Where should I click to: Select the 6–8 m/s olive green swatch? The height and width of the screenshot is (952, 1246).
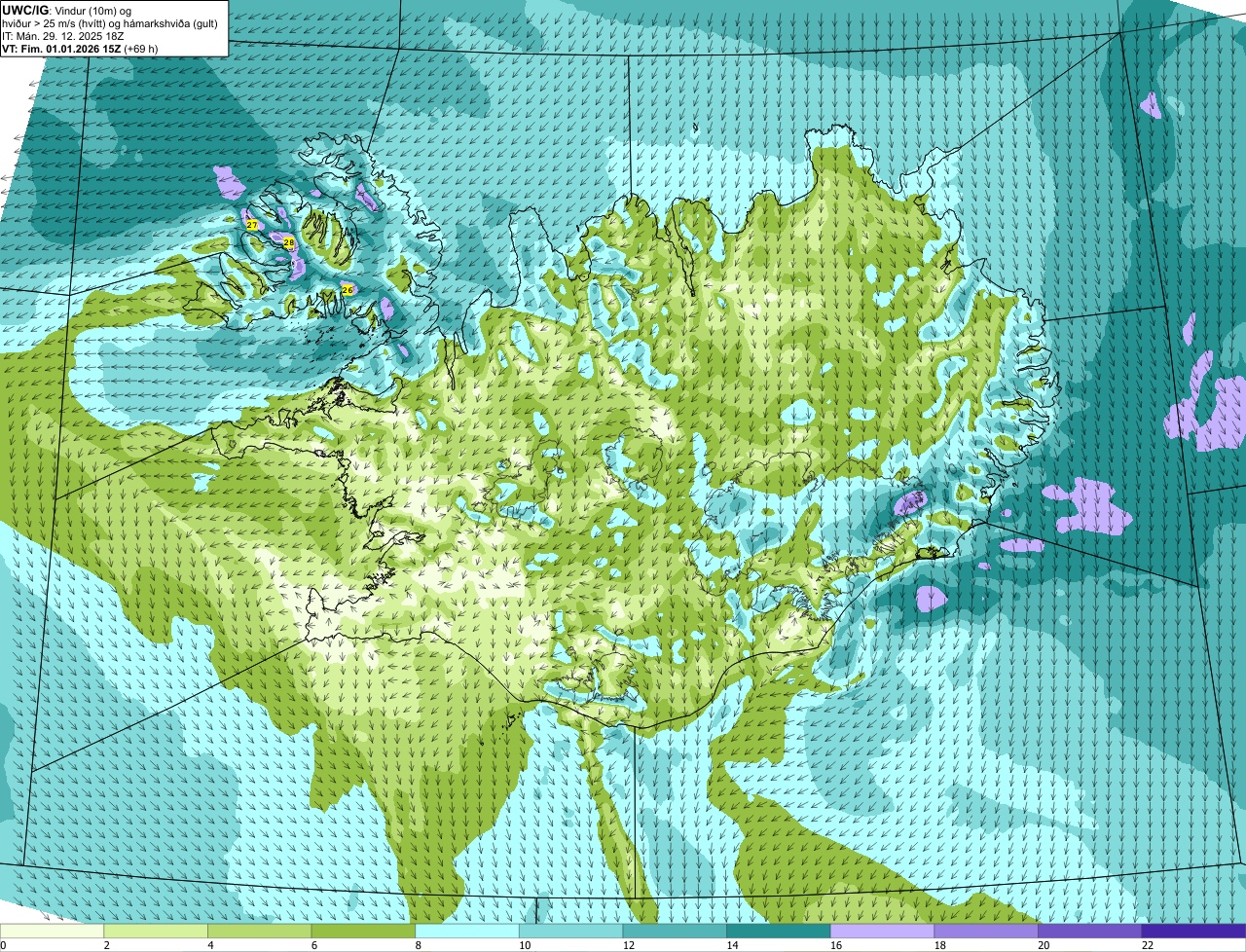pyautogui.click(x=363, y=931)
